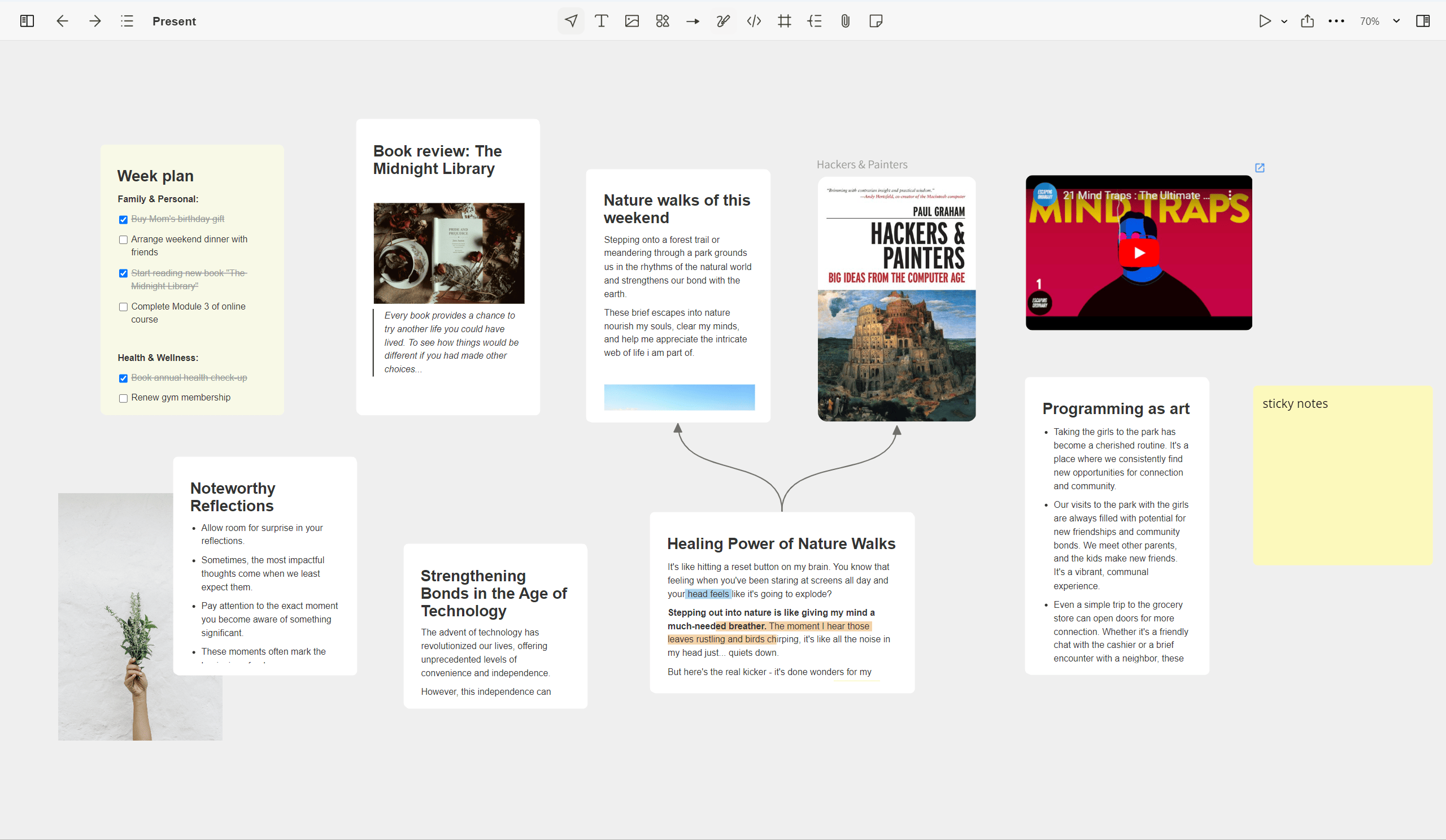This screenshot has height=840, width=1446.
Task: Click the video channel avatar
Action: 1045,194
